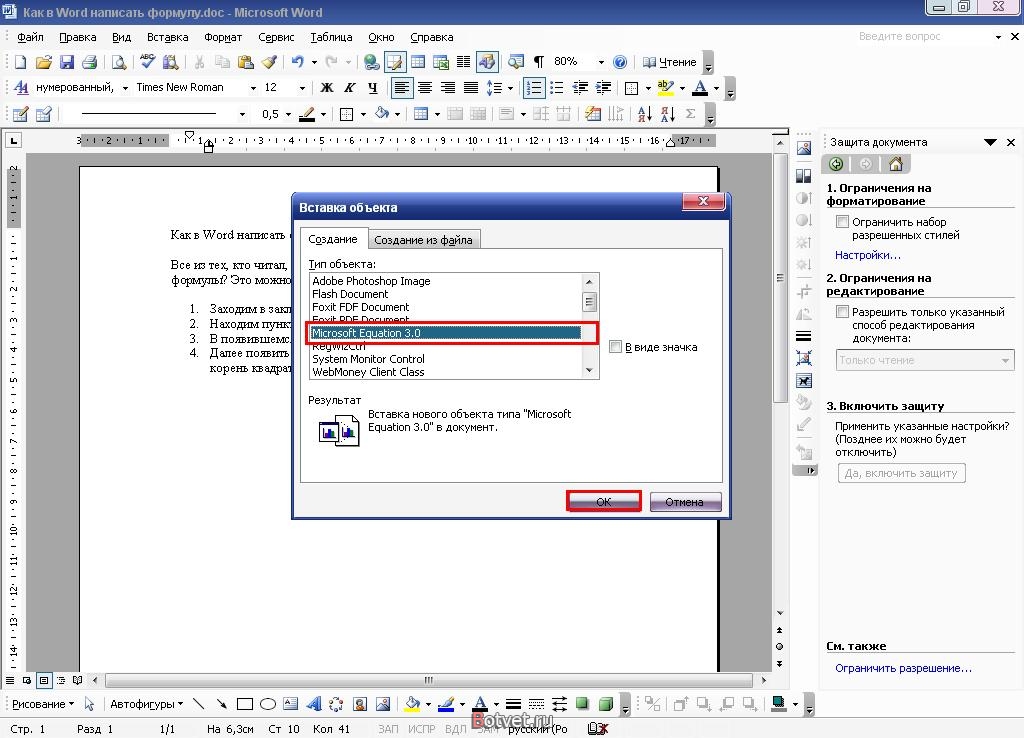
Task: Open the style name dropdown
Action: point(125,88)
